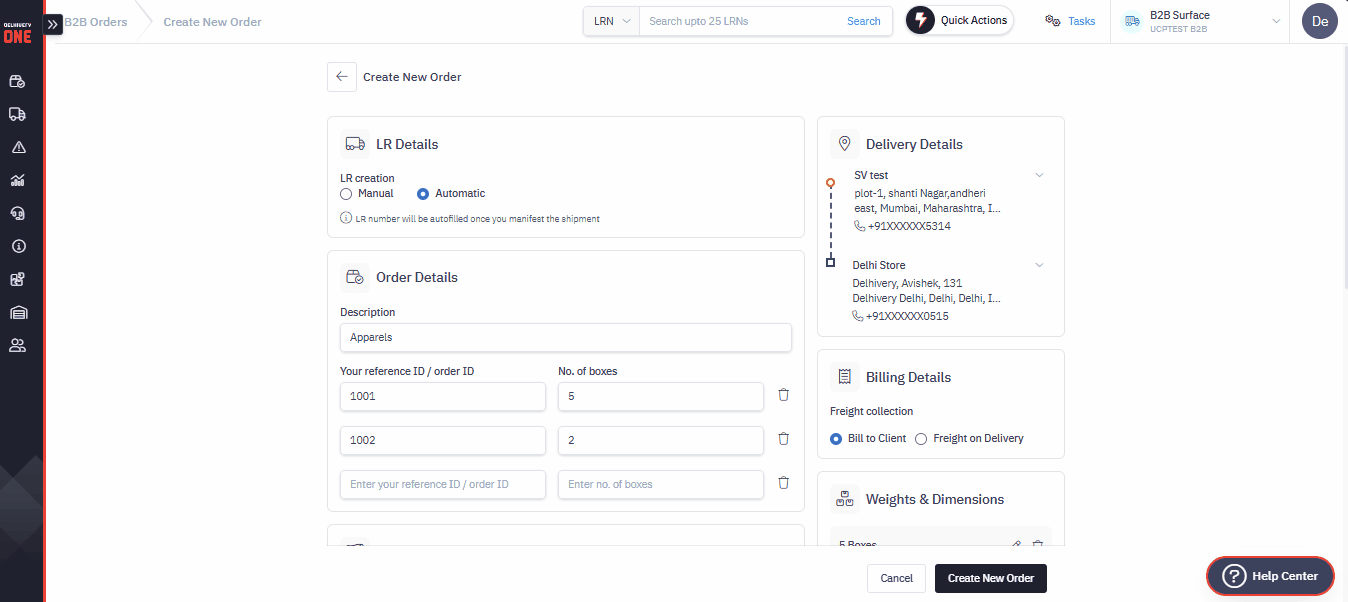Select Freight on Delivery option
The width and height of the screenshot is (1348, 602).
tap(922, 438)
